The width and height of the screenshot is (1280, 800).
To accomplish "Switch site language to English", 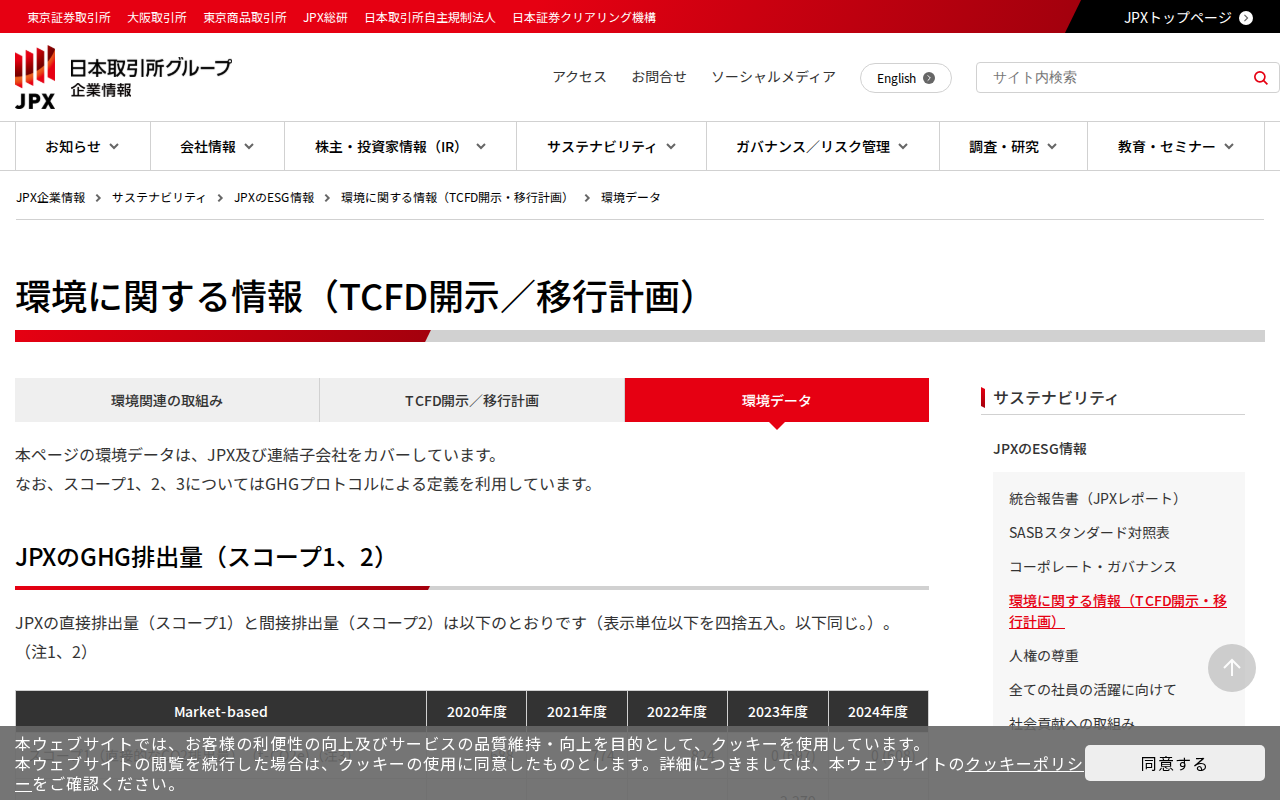I will click(x=906, y=78).
